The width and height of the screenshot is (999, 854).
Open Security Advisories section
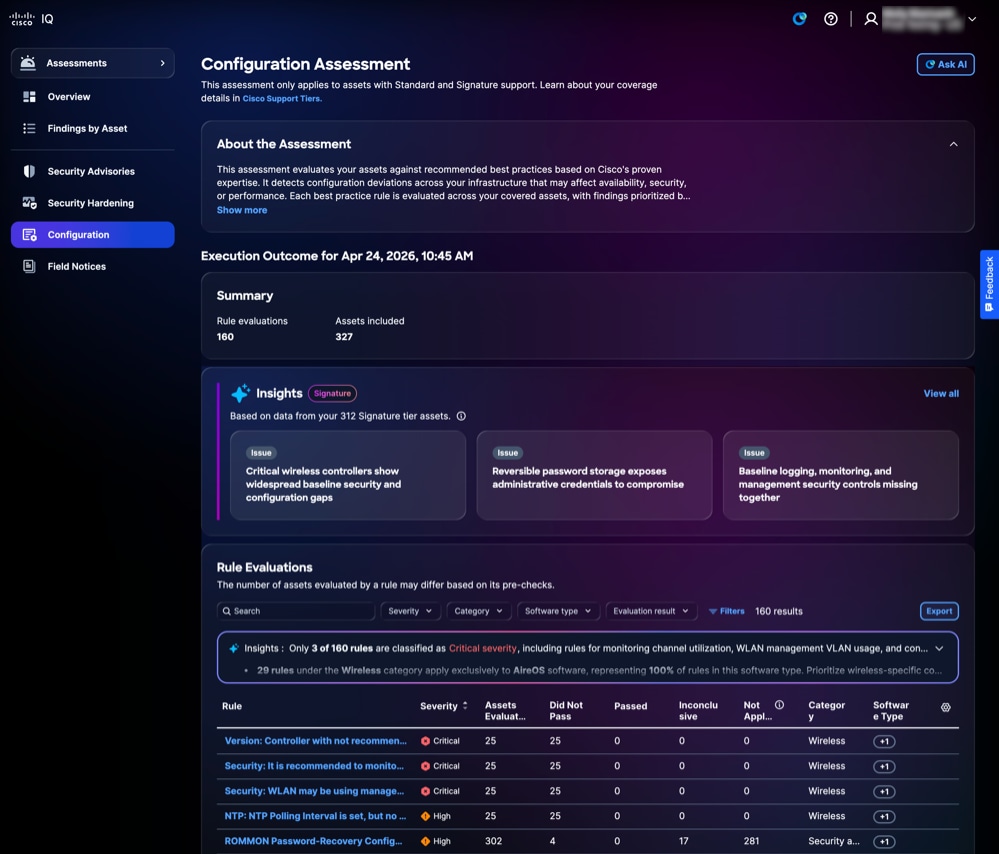[x=92, y=171]
